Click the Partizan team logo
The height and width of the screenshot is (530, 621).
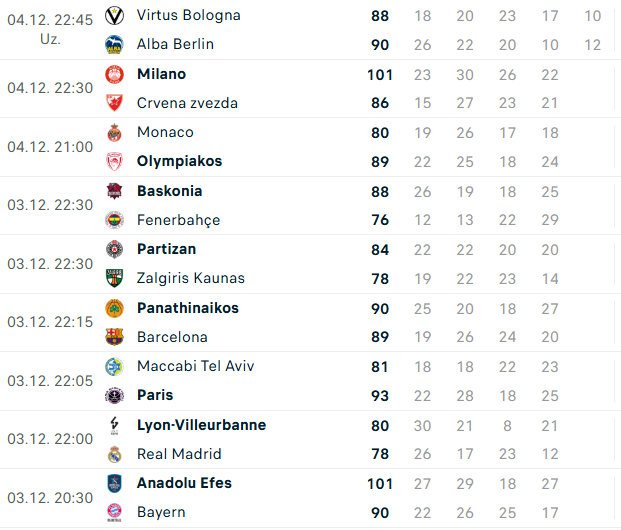pyautogui.click(x=114, y=249)
